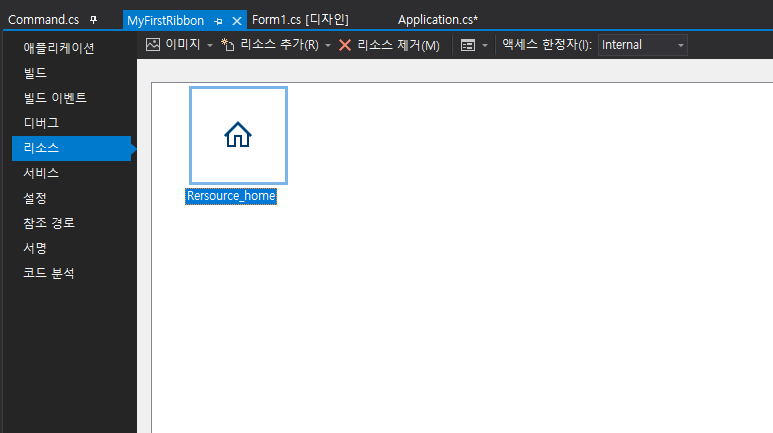This screenshot has width=773, height=433.
Task: Open the 서비스 settings page
Action: pyautogui.click(x=41, y=173)
